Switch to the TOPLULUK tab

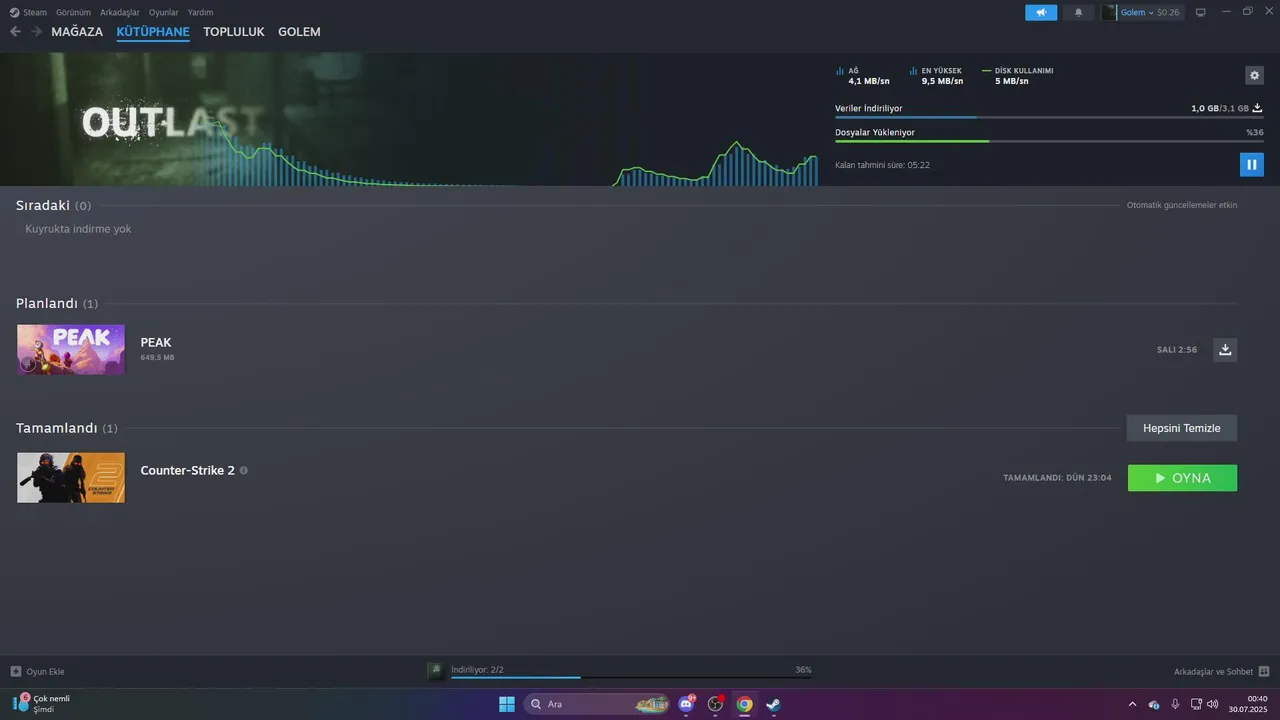pos(234,32)
